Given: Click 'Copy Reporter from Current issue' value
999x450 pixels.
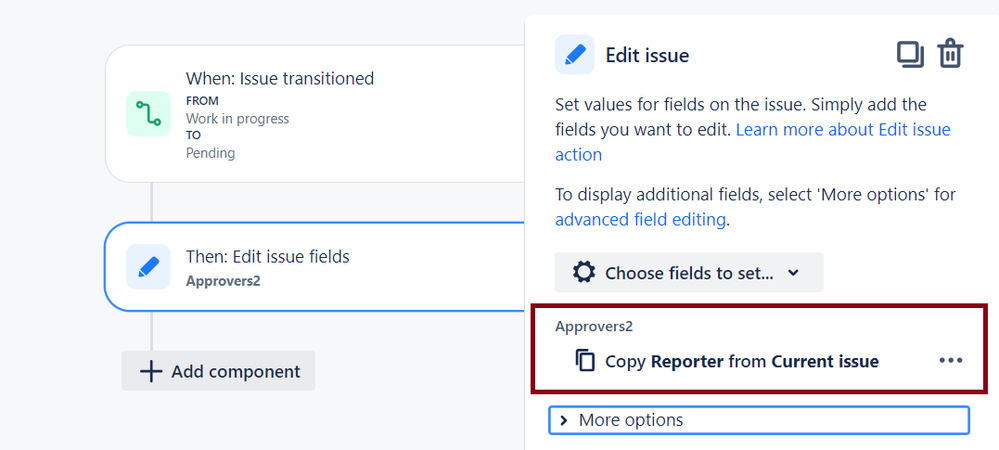Looking at the screenshot, I should pos(741,361).
